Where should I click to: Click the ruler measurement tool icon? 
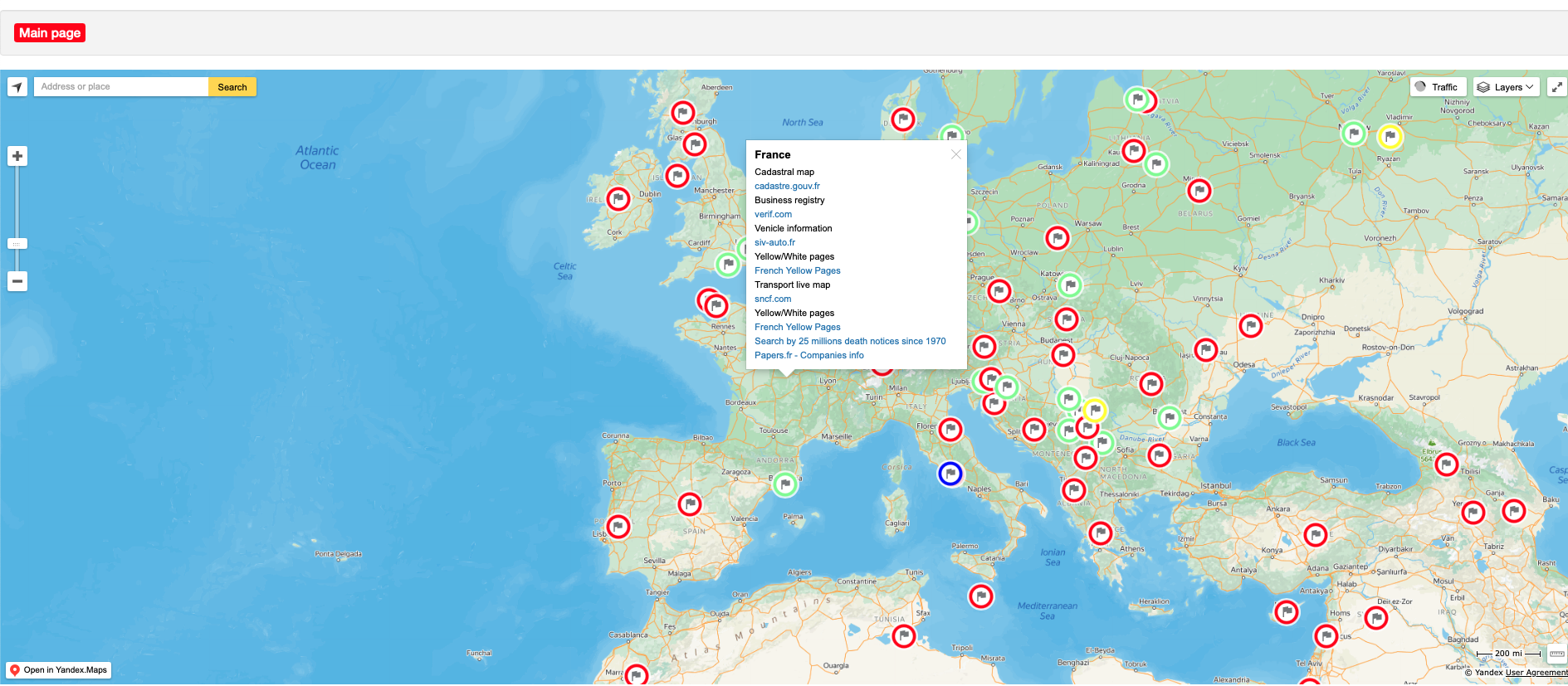(1556, 654)
